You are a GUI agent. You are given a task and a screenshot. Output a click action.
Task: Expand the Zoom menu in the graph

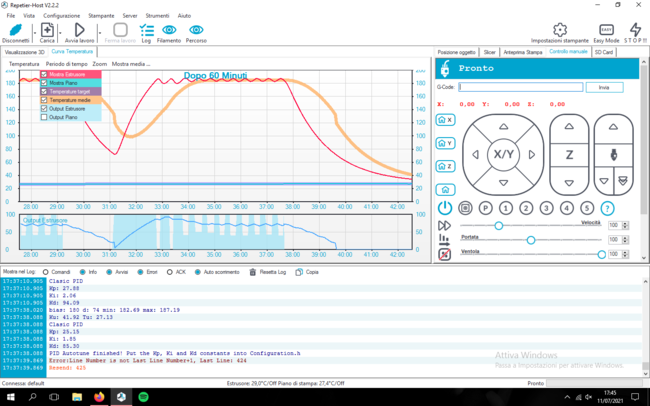pos(99,63)
